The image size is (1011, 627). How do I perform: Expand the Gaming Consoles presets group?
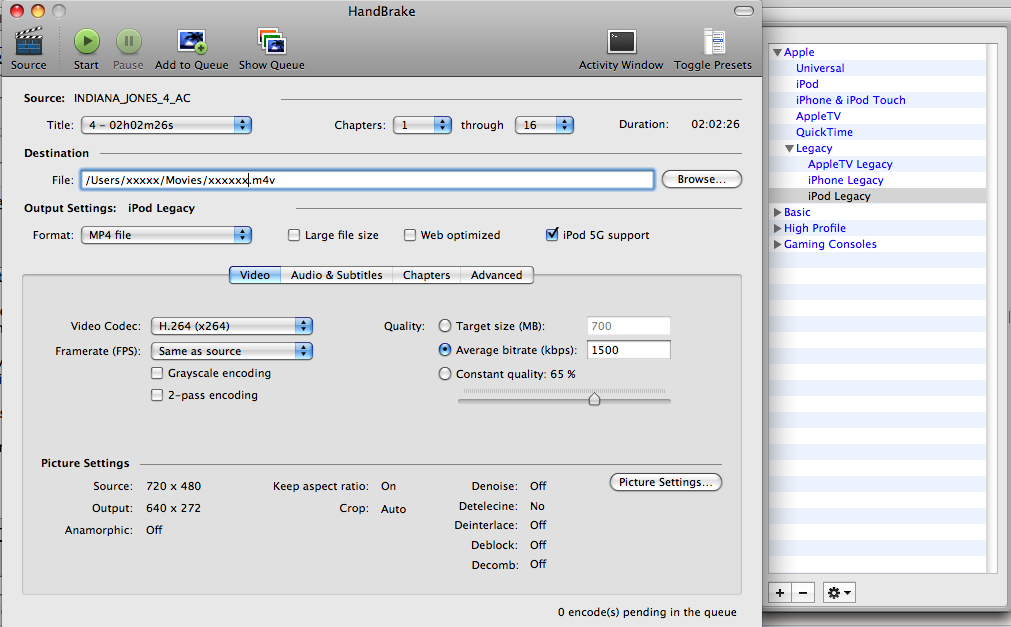[778, 244]
